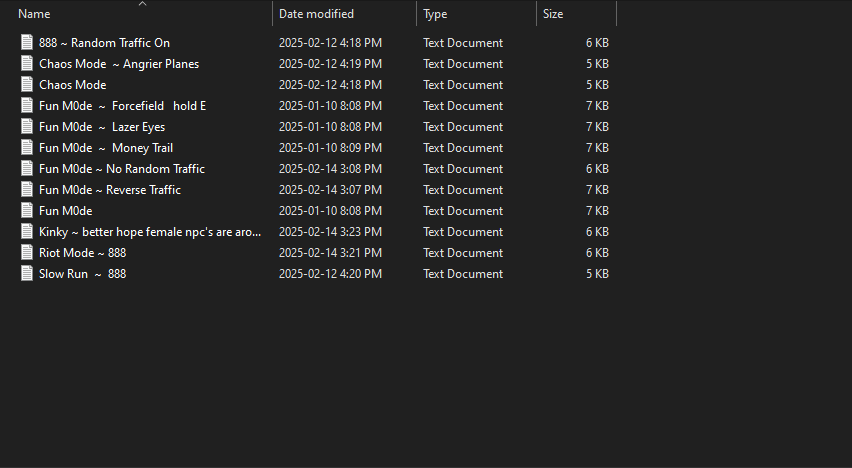Click the Fun M0de ~ Money Trail document icon

point(27,147)
